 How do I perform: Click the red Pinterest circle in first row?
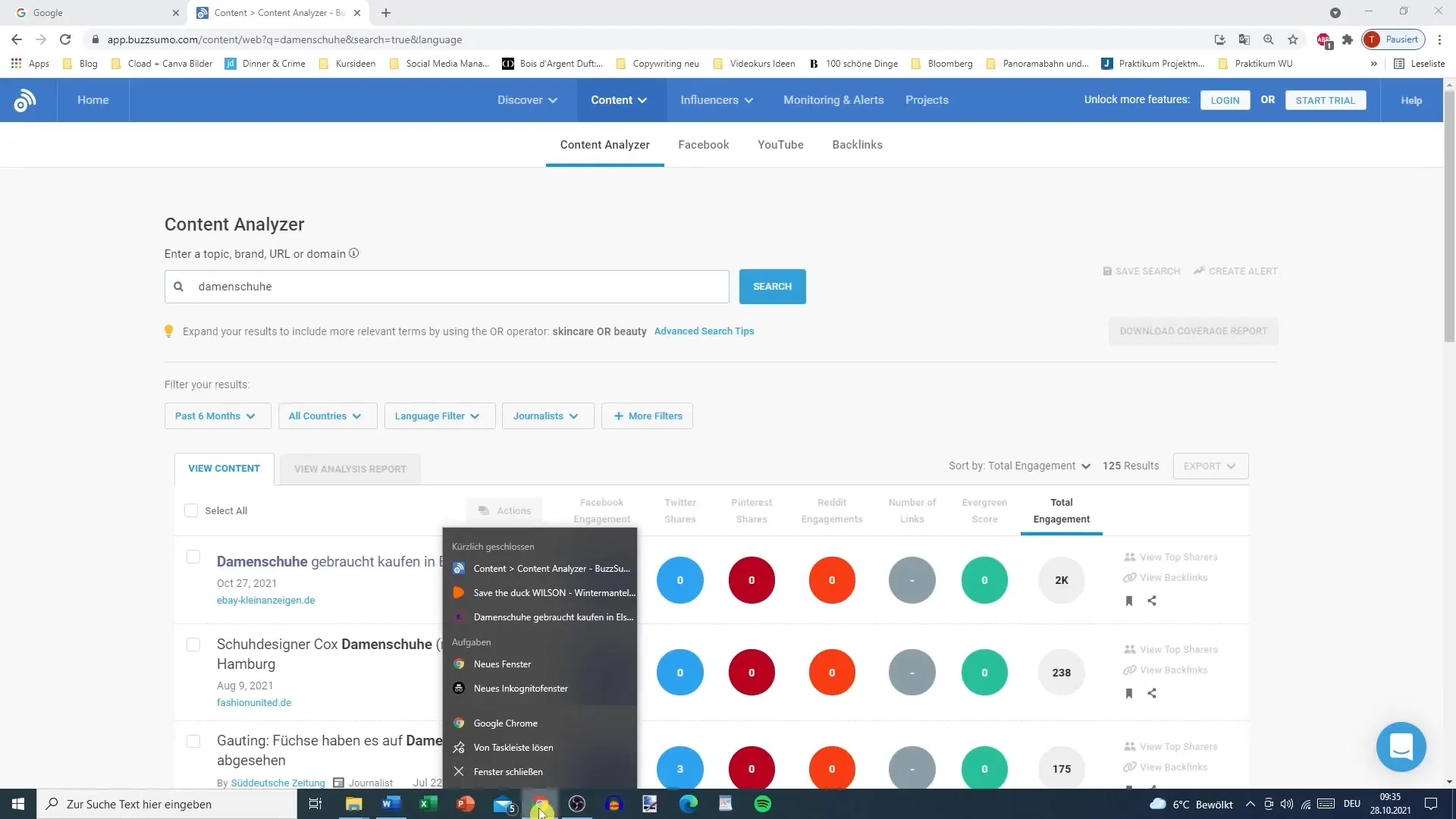click(752, 580)
